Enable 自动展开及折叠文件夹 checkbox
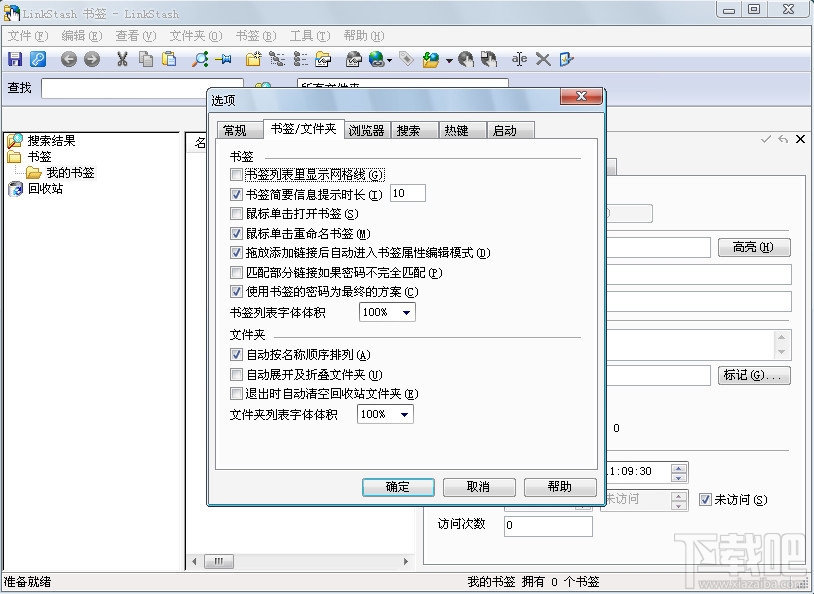The image size is (814, 594). tap(236, 375)
